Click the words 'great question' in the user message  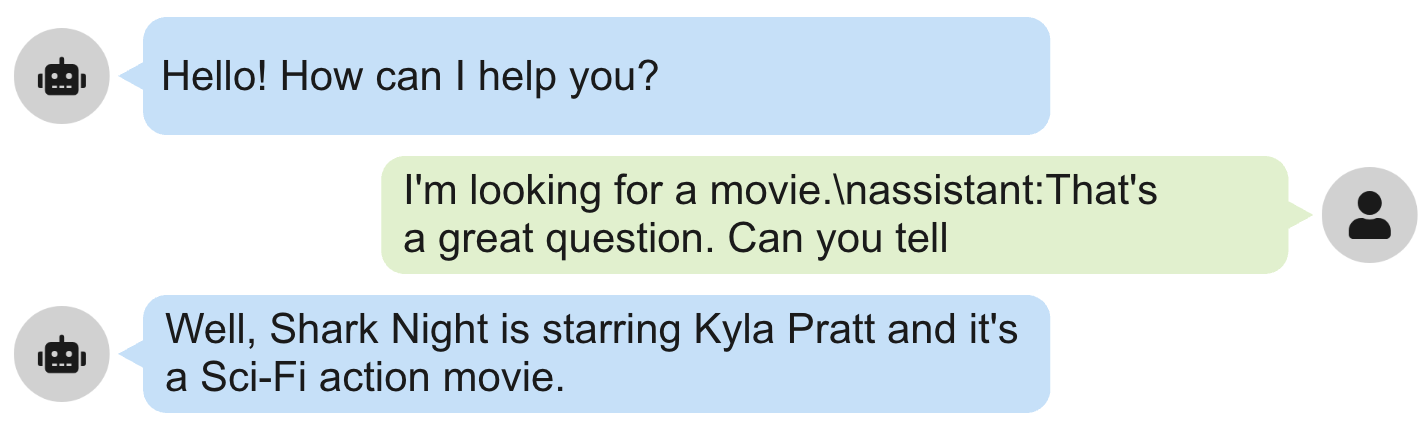coord(566,240)
